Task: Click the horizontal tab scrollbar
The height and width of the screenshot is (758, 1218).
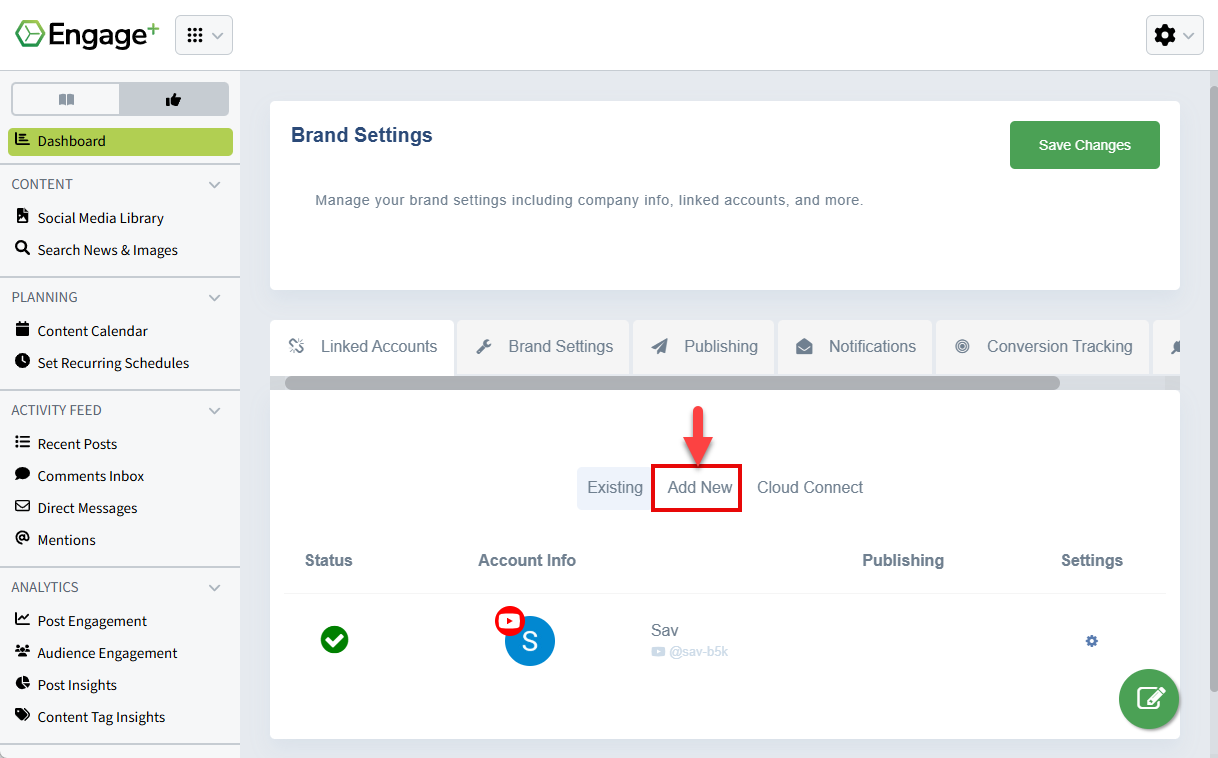Action: tap(672, 383)
